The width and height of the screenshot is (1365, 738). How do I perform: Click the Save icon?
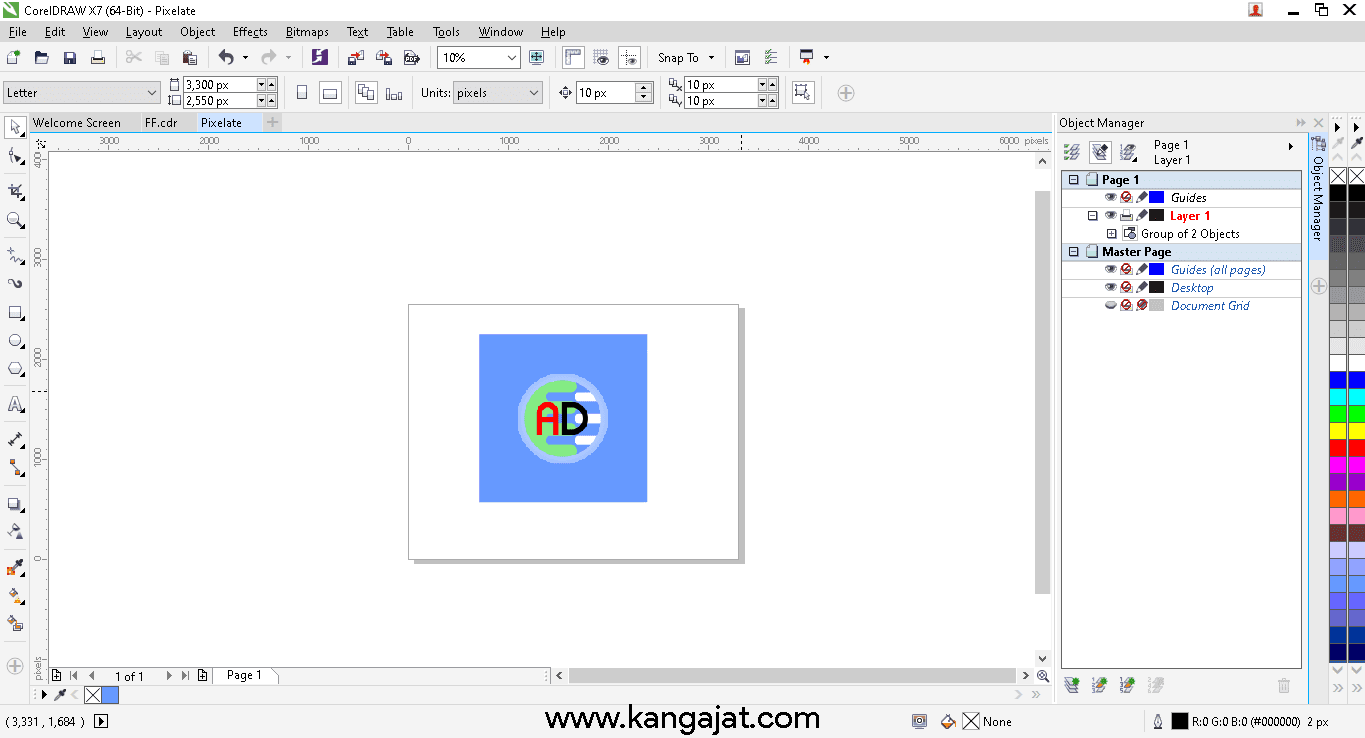(x=70, y=58)
